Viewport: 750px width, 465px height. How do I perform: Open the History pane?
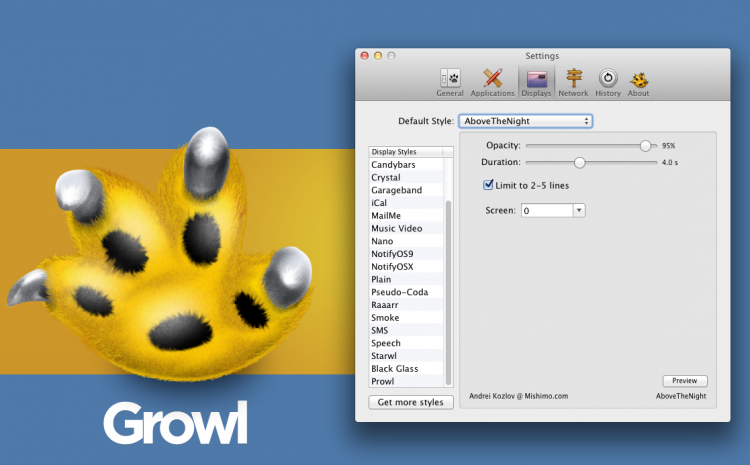click(608, 82)
